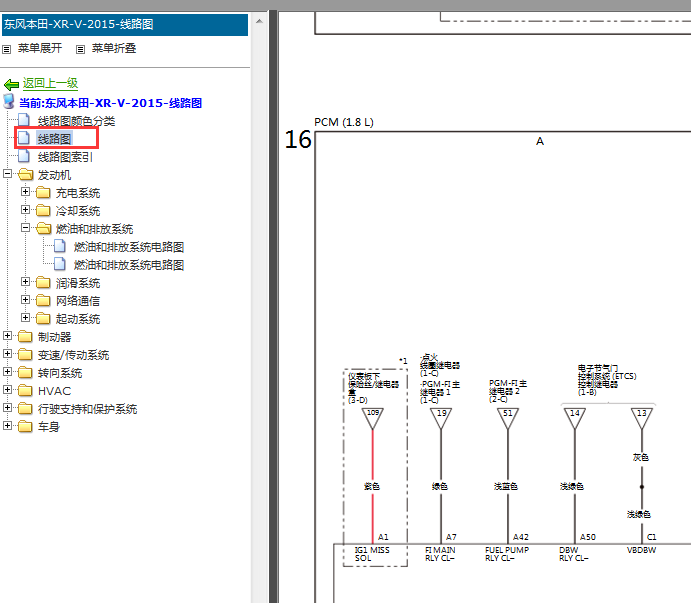
Task: Expand the 转向系统 node
Action: pyautogui.click(x=7, y=372)
